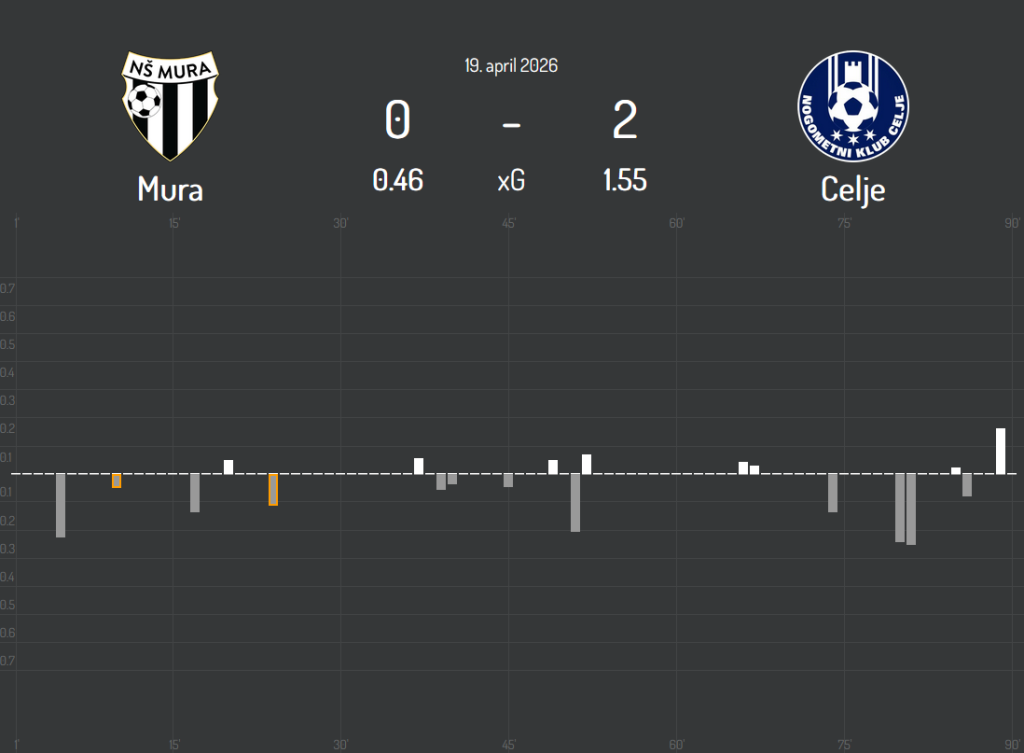Select the orange-outlined bar near the 24th minute
The width and height of the screenshot is (1024, 753).
click(273, 489)
